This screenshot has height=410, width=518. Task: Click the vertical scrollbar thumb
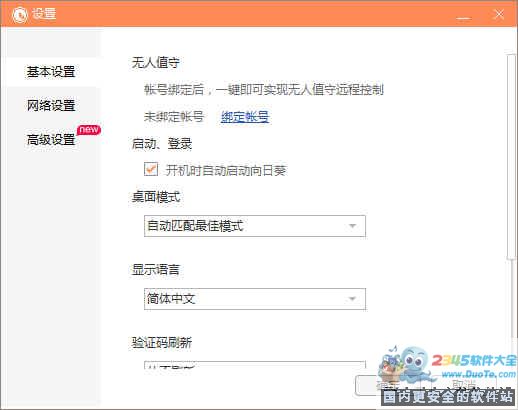(512, 157)
